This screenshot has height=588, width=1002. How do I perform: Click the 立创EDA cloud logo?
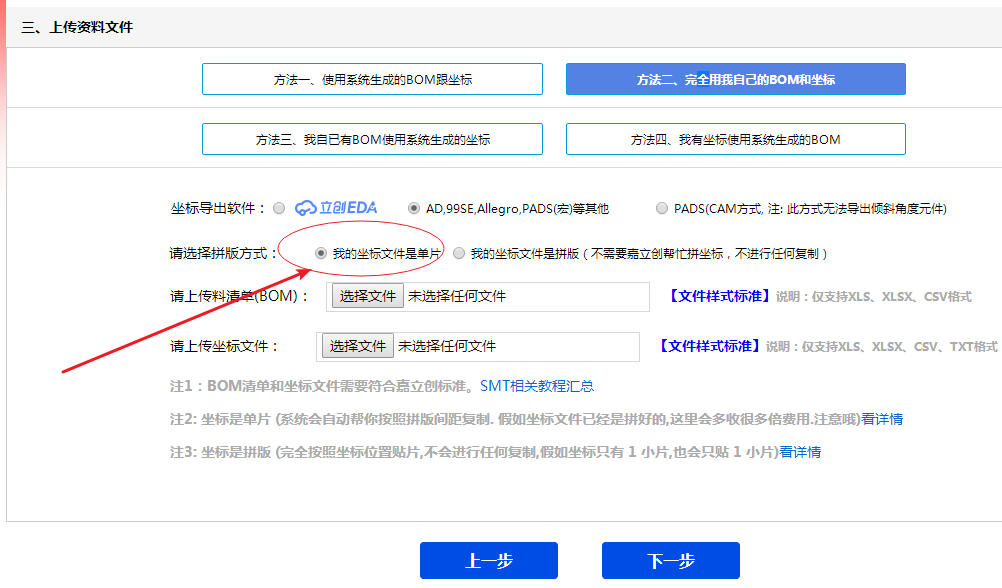point(335,208)
